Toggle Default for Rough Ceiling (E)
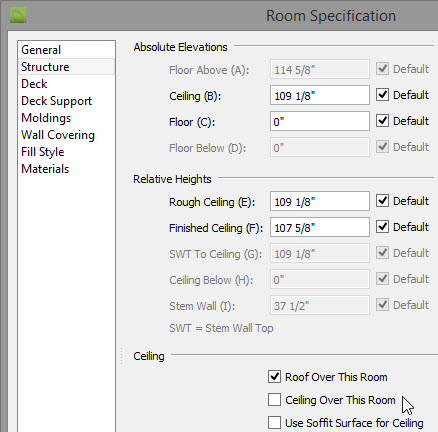The width and height of the screenshot is (438, 432). click(382, 201)
